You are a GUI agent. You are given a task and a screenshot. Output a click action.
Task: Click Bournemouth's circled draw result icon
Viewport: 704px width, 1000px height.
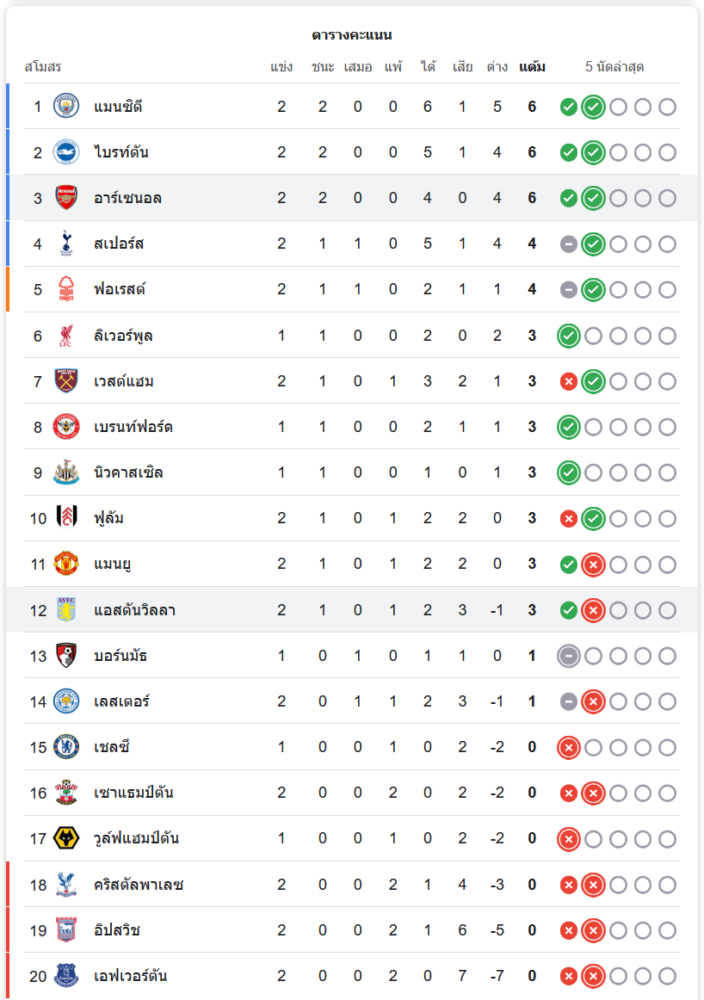569,656
